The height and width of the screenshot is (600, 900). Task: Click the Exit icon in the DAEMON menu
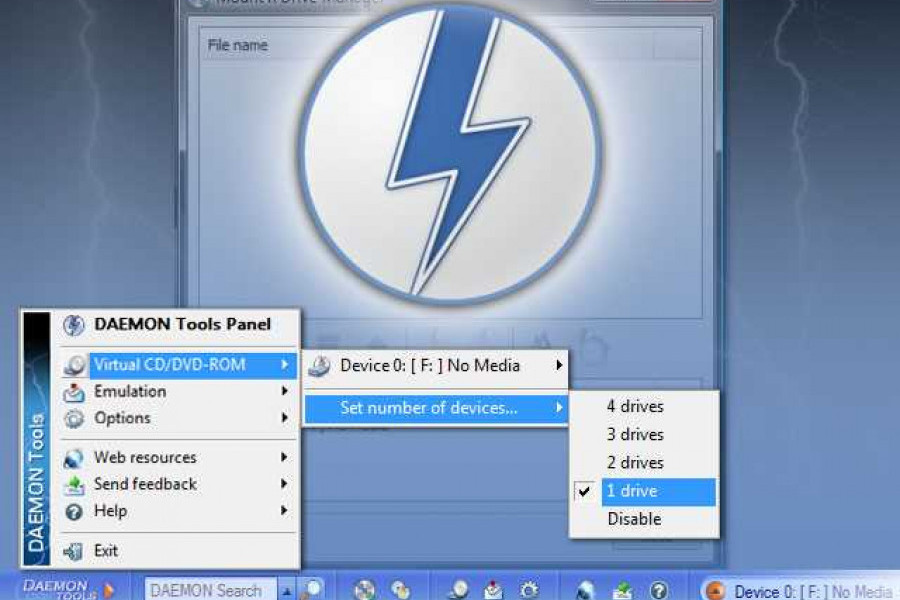click(70, 551)
